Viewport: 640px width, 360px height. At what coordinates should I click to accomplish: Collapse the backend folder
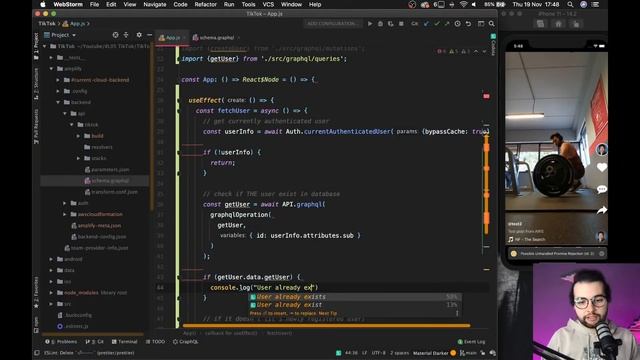point(58,102)
